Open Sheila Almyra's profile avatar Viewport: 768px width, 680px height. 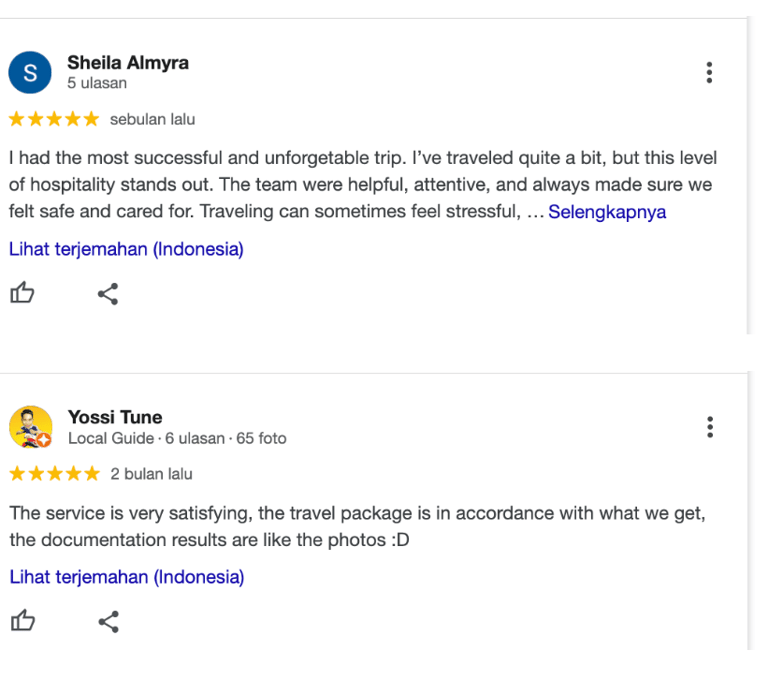(x=29, y=72)
